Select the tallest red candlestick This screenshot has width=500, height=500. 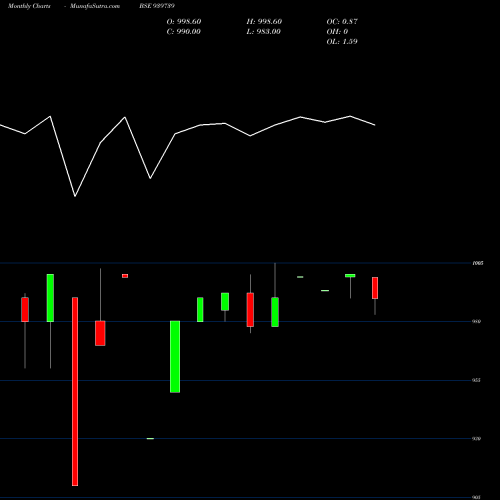[x=75, y=392]
